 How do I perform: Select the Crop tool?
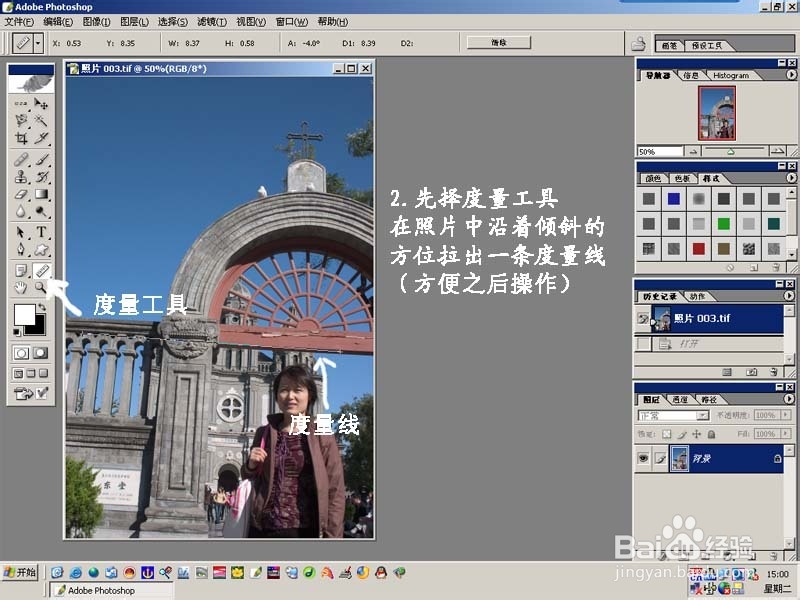point(21,138)
